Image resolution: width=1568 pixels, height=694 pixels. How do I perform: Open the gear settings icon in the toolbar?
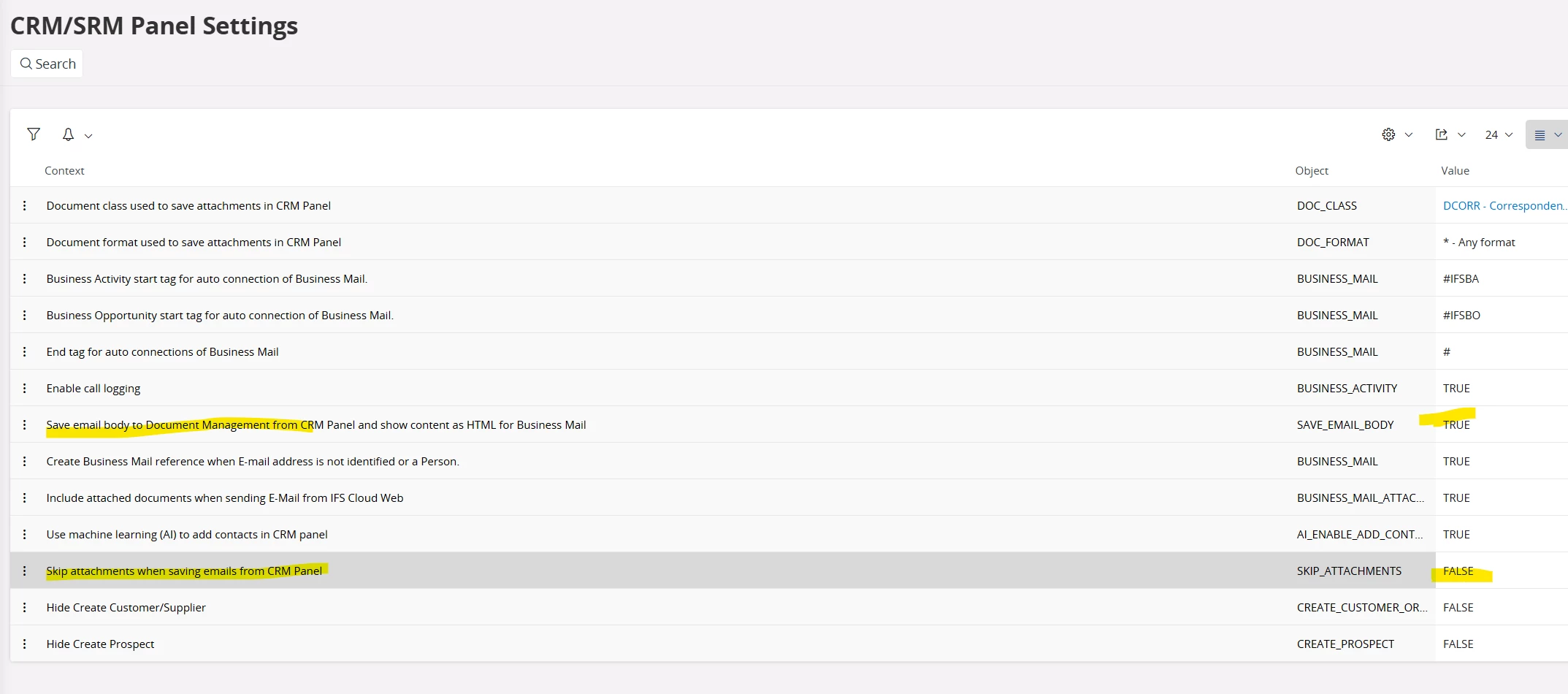click(1388, 134)
